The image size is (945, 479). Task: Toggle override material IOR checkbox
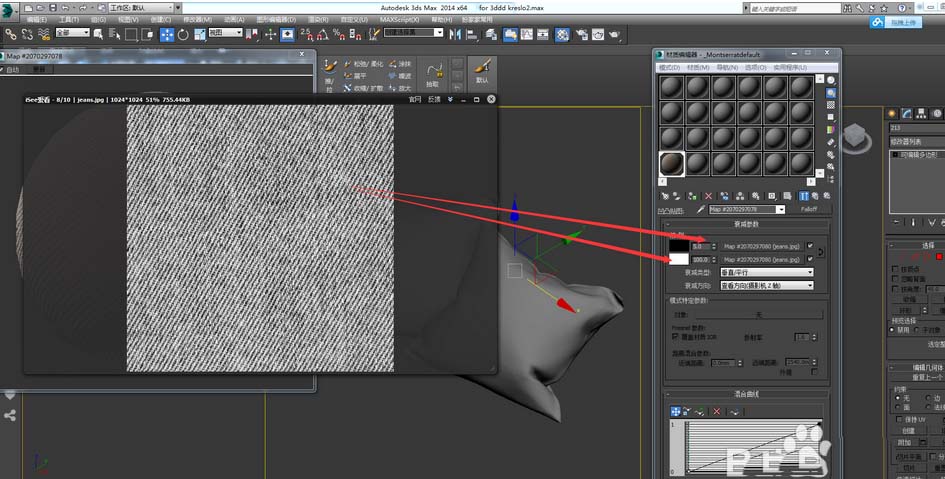[675, 336]
